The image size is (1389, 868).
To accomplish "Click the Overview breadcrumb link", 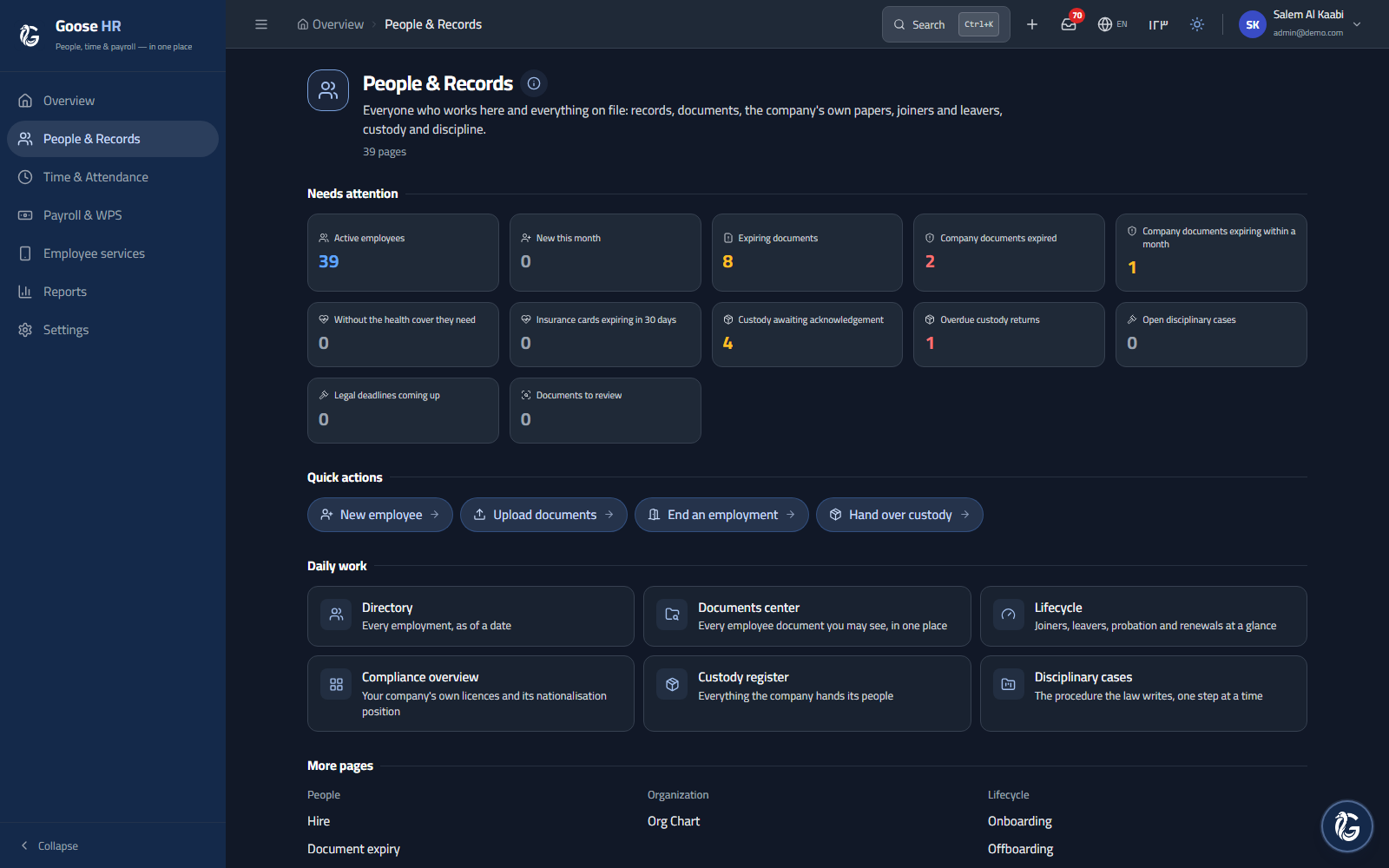I will 330,24.
